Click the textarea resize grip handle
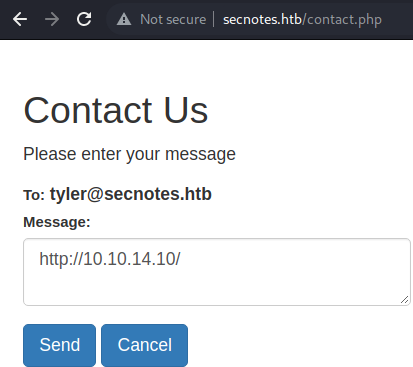 click(404, 299)
